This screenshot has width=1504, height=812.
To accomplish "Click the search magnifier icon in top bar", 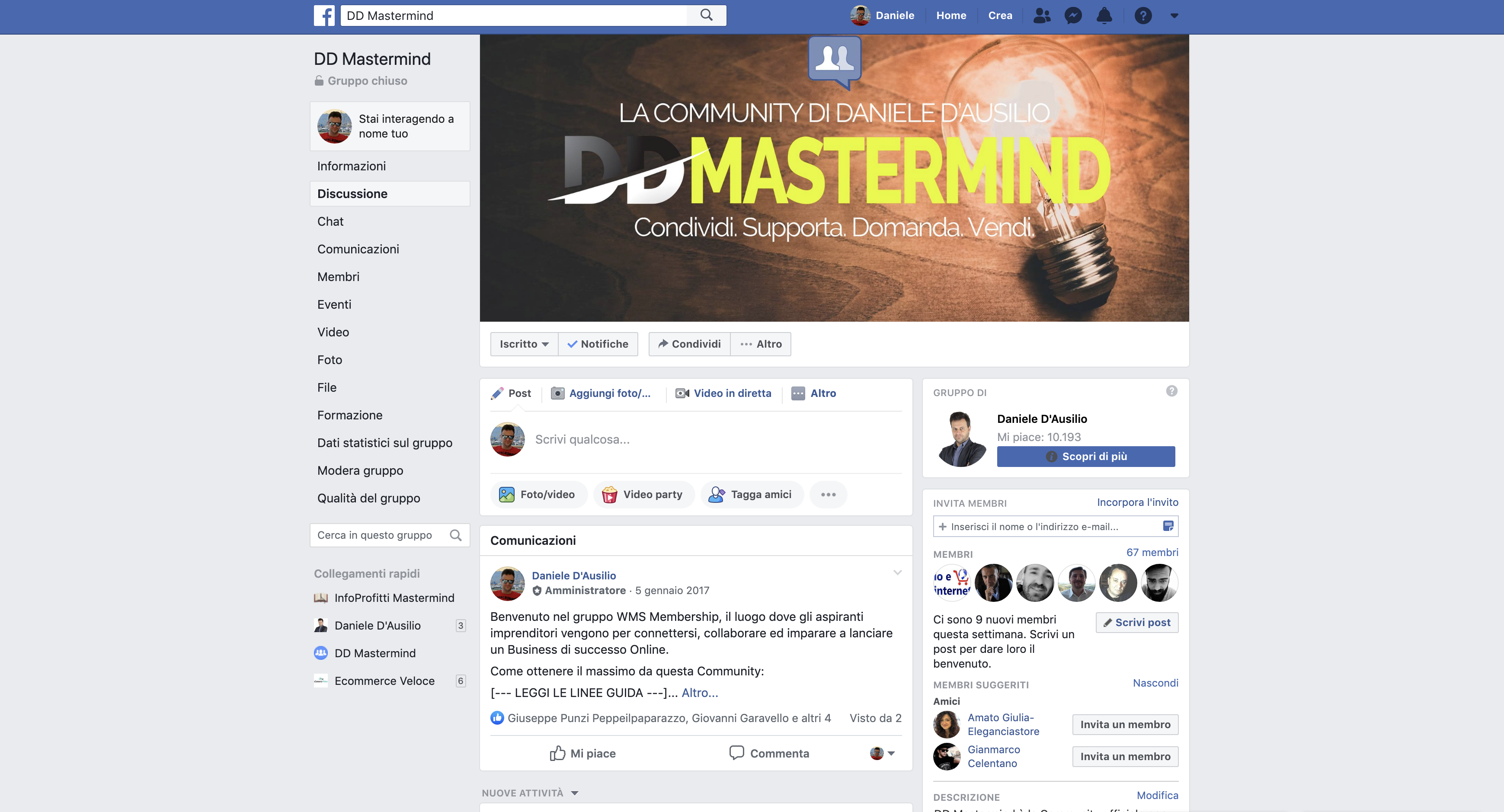I will 707,15.
